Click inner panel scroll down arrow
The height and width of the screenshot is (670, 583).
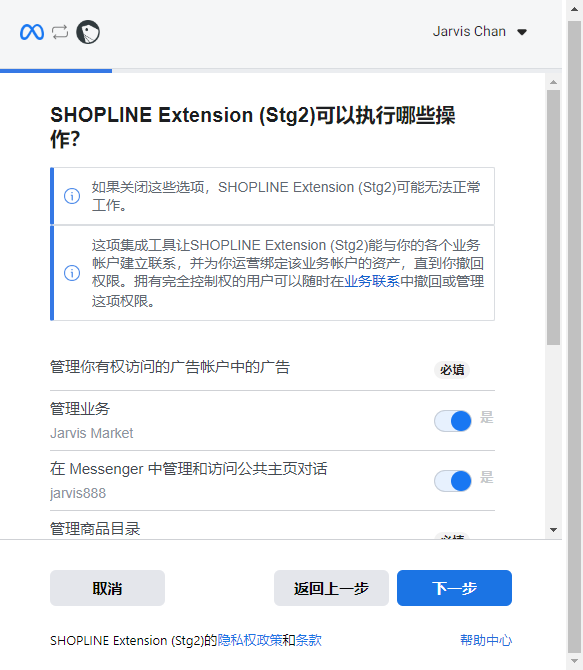[x=554, y=530]
